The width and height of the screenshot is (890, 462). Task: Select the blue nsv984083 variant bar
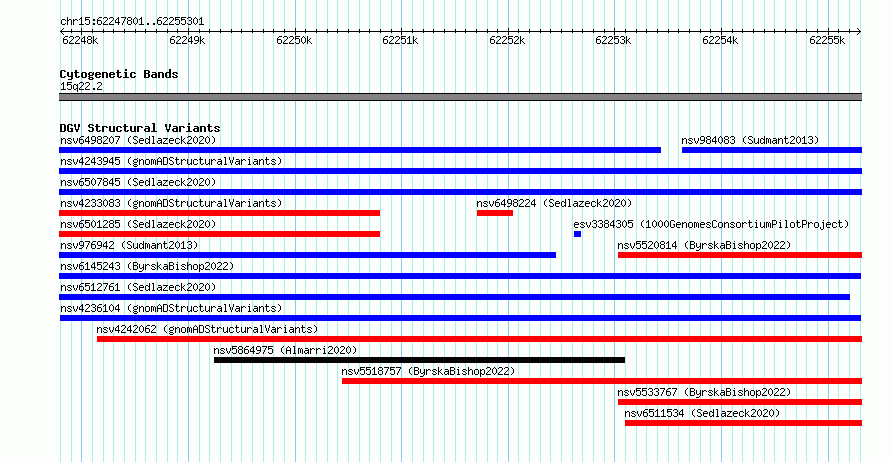[x=772, y=150]
